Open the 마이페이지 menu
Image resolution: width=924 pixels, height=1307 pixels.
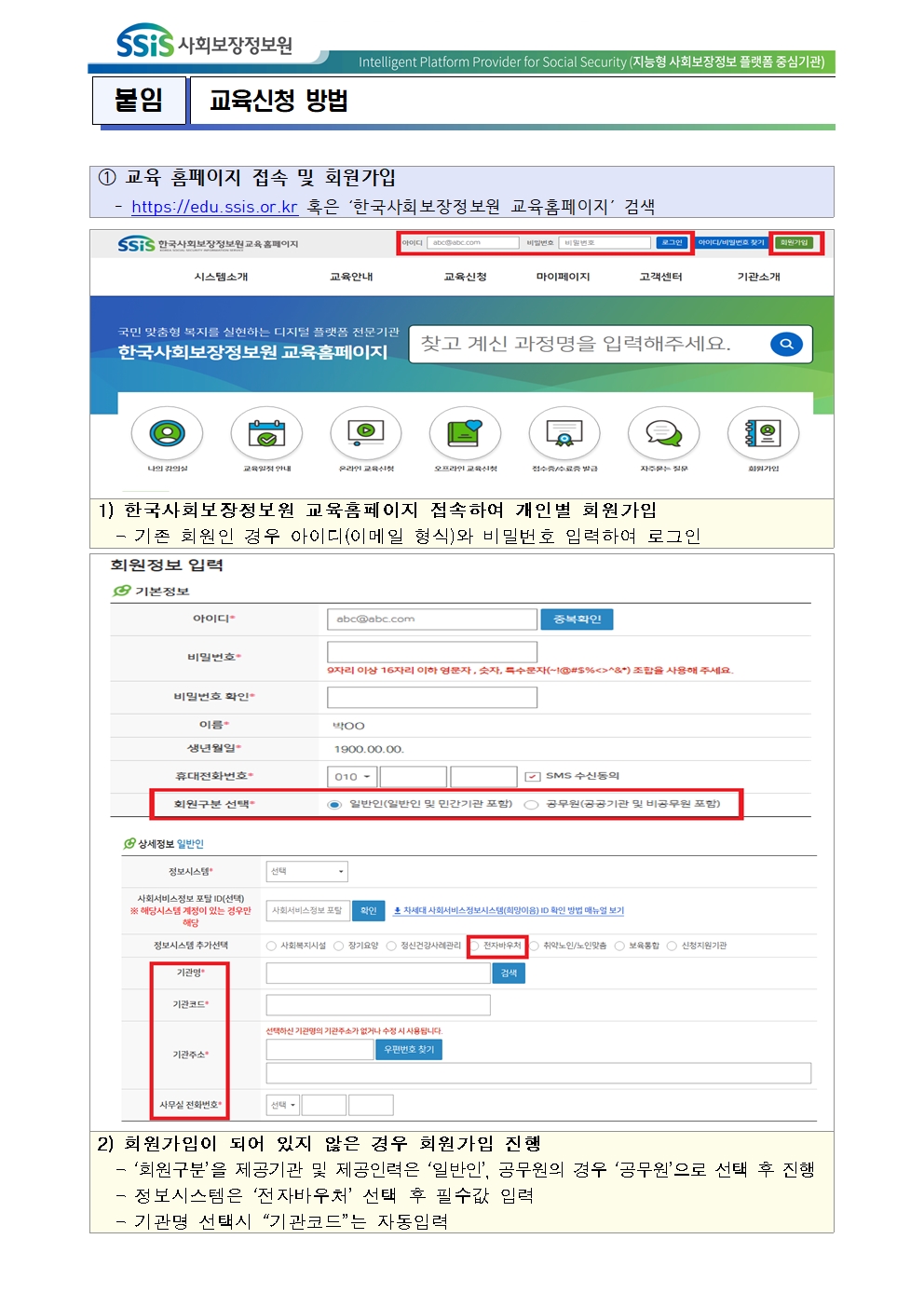[x=563, y=277]
